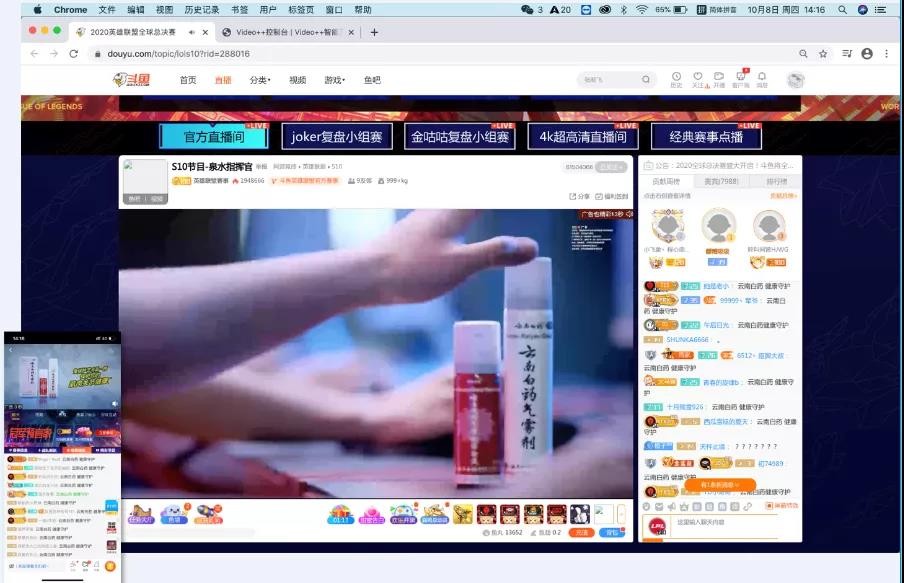Open the 排行榜 ranking tab
This screenshot has height=583, width=904.
(x=775, y=182)
